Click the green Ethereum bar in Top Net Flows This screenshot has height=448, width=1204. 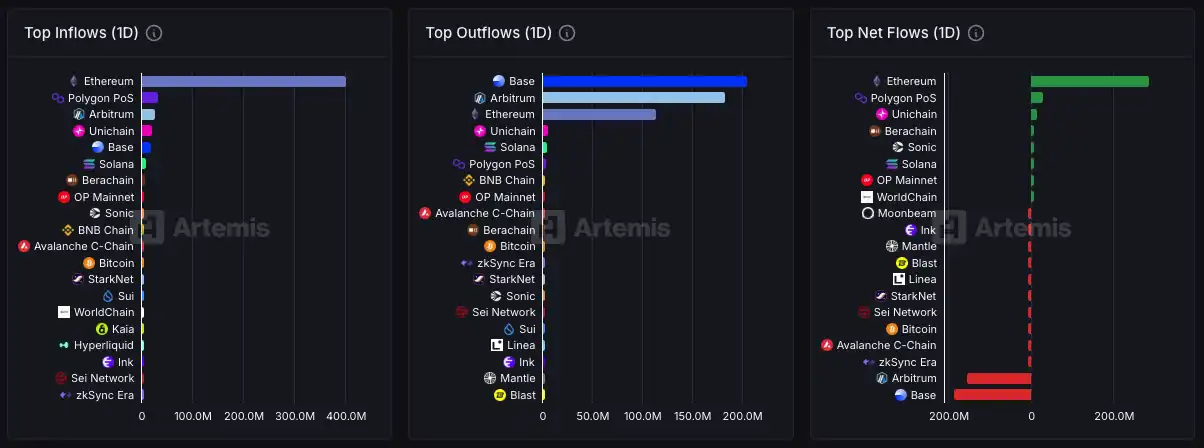(1090, 81)
